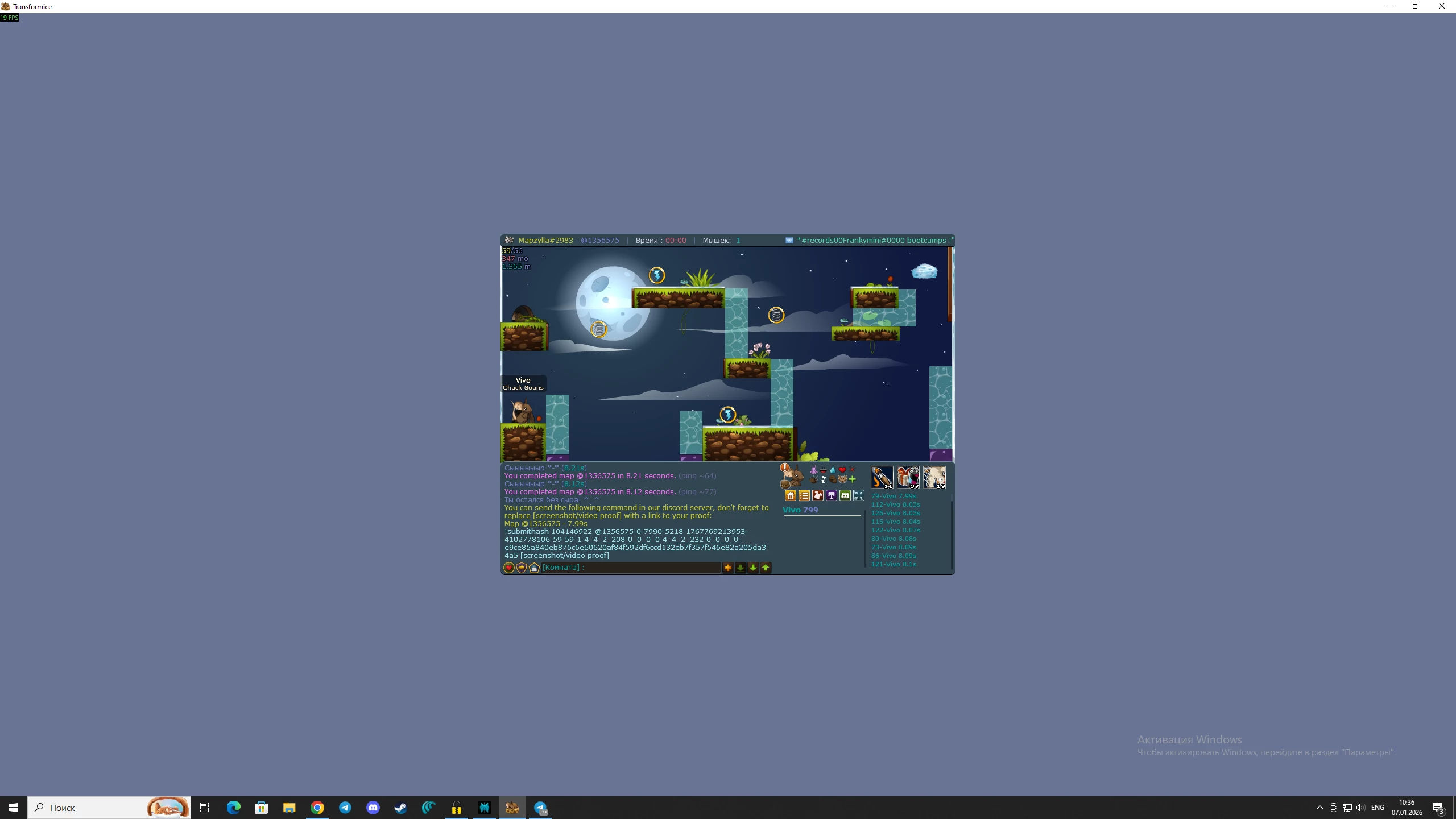Open Google Chrome from the taskbar
This screenshot has width=1456, height=819.
click(x=317, y=808)
